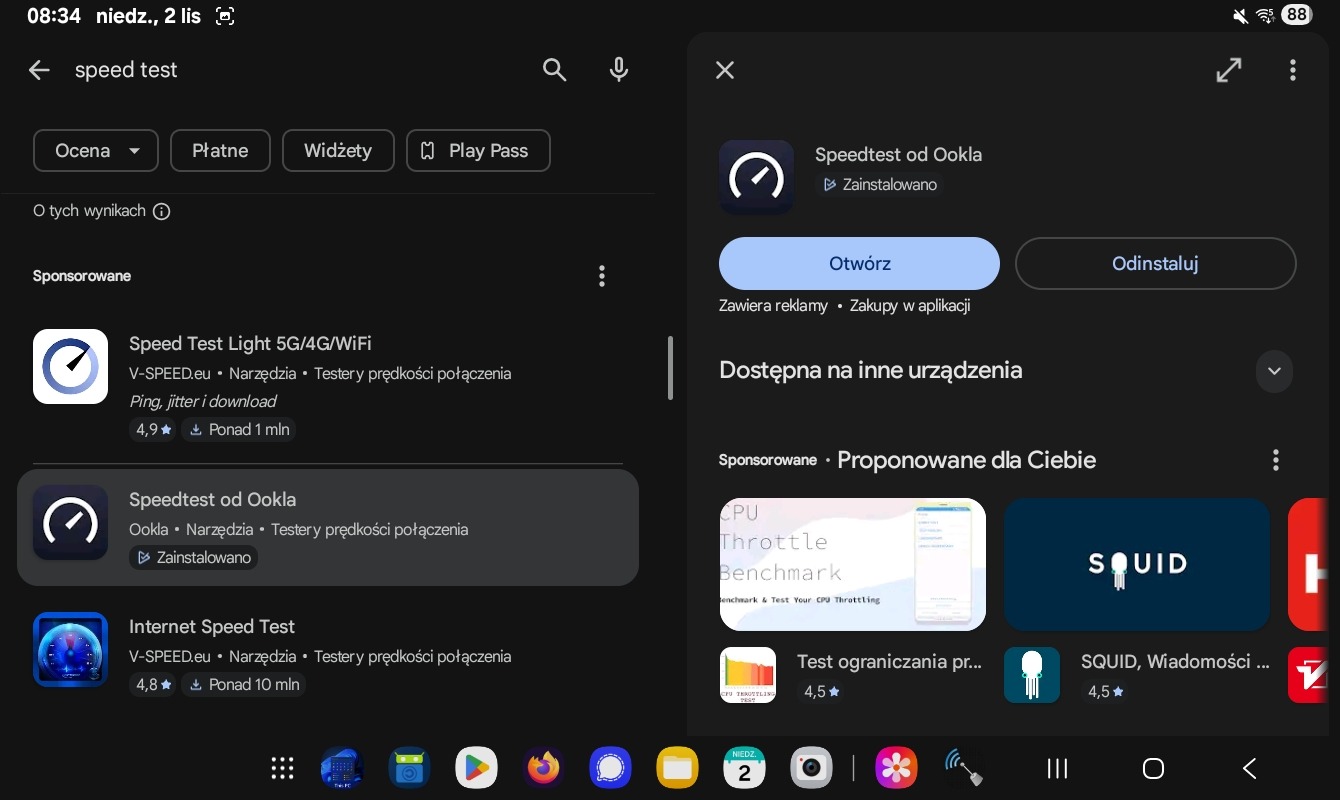Tap the CPU Throttle Benchmark banner thumbnail

pyautogui.click(x=852, y=565)
